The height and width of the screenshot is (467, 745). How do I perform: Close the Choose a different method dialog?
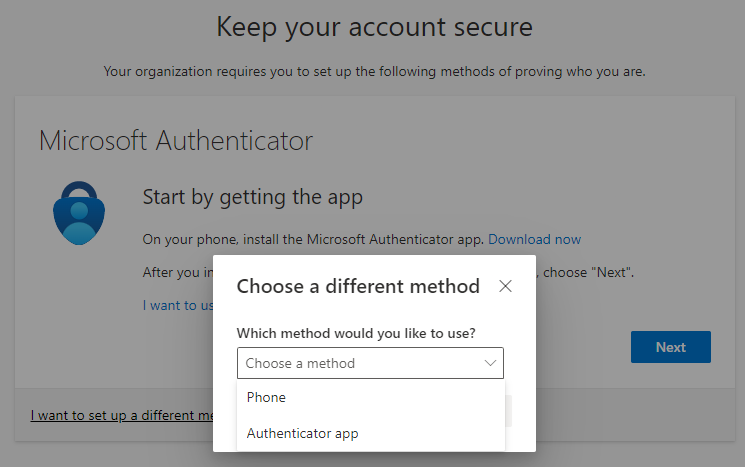point(505,287)
